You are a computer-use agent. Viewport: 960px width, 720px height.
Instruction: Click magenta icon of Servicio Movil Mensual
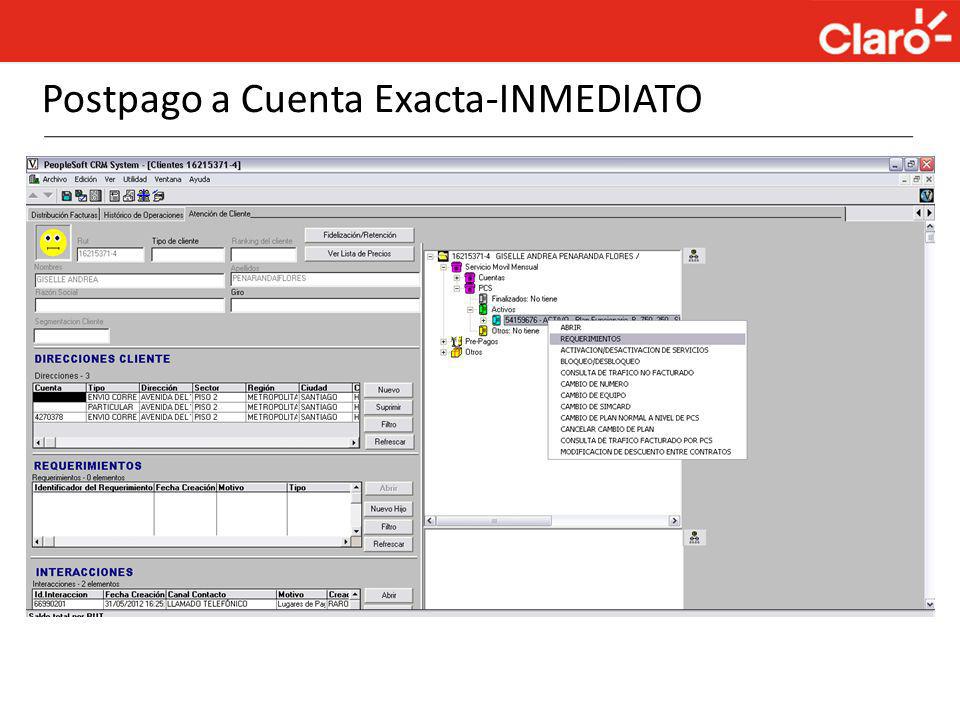456,267
